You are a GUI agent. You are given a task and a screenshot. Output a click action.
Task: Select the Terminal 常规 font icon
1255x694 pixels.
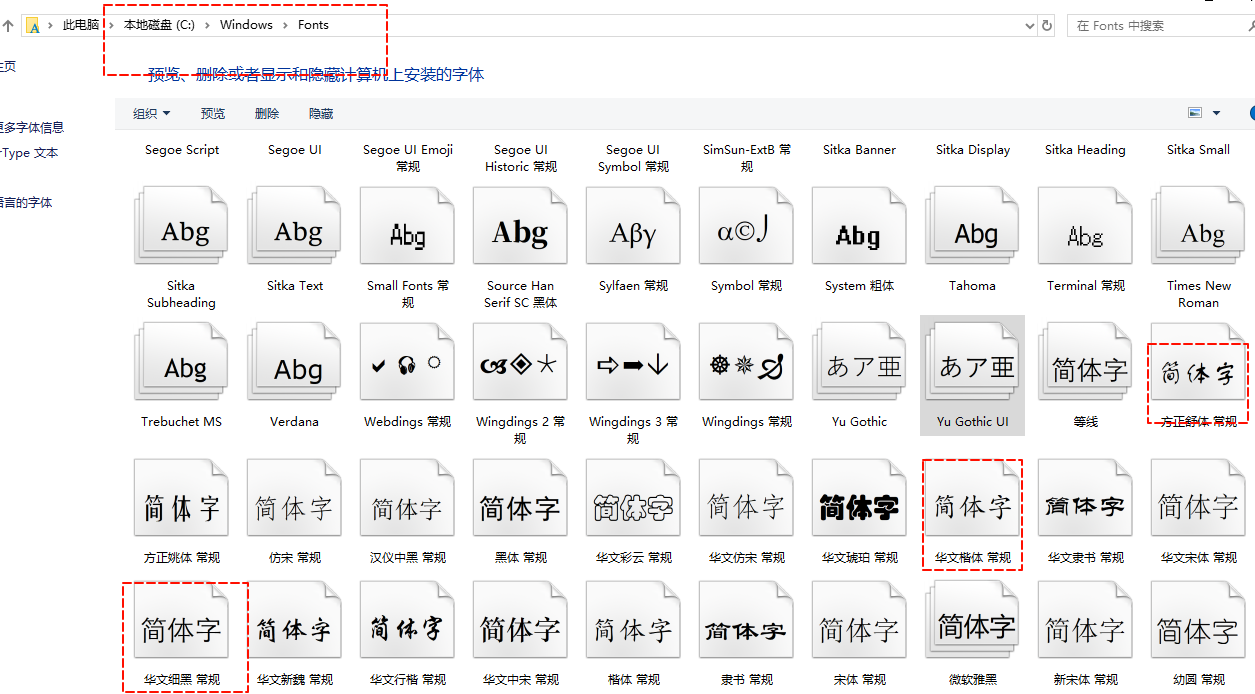pos(1085,226)
